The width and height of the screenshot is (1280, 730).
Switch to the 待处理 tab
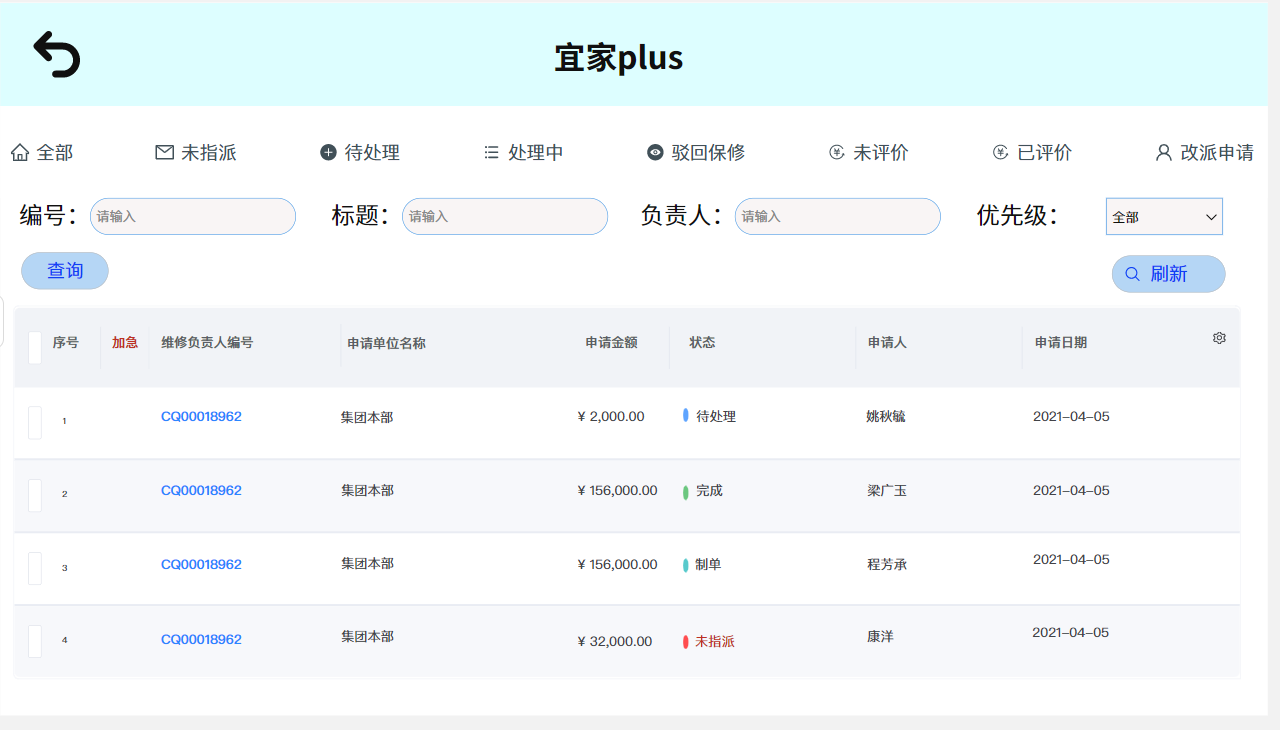360,153
